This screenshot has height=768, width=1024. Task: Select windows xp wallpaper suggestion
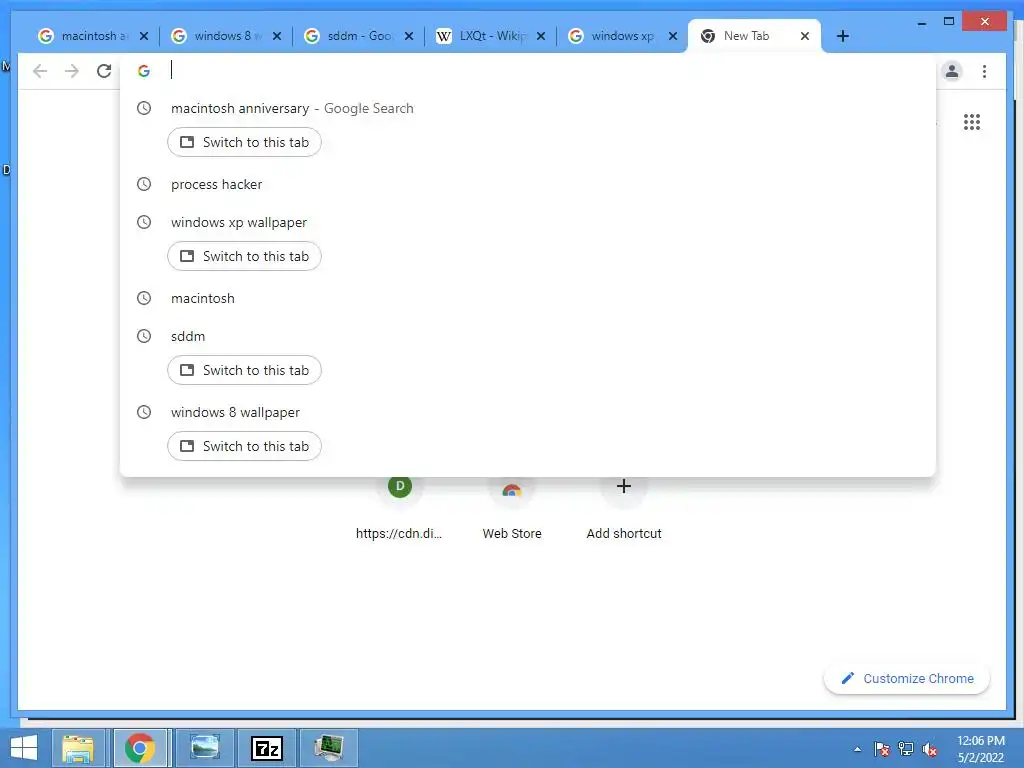[x=528, y=223]
